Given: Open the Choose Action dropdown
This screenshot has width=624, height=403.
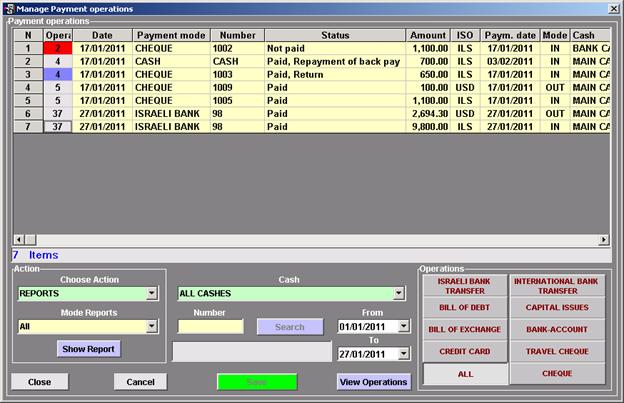Looking at the screenshot, I should pyautogui.click(x=152, y=294).
